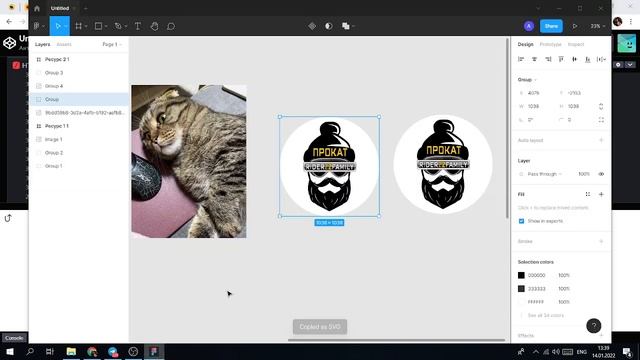
Task: Select the Comment tool
Action: coord(171,26)
